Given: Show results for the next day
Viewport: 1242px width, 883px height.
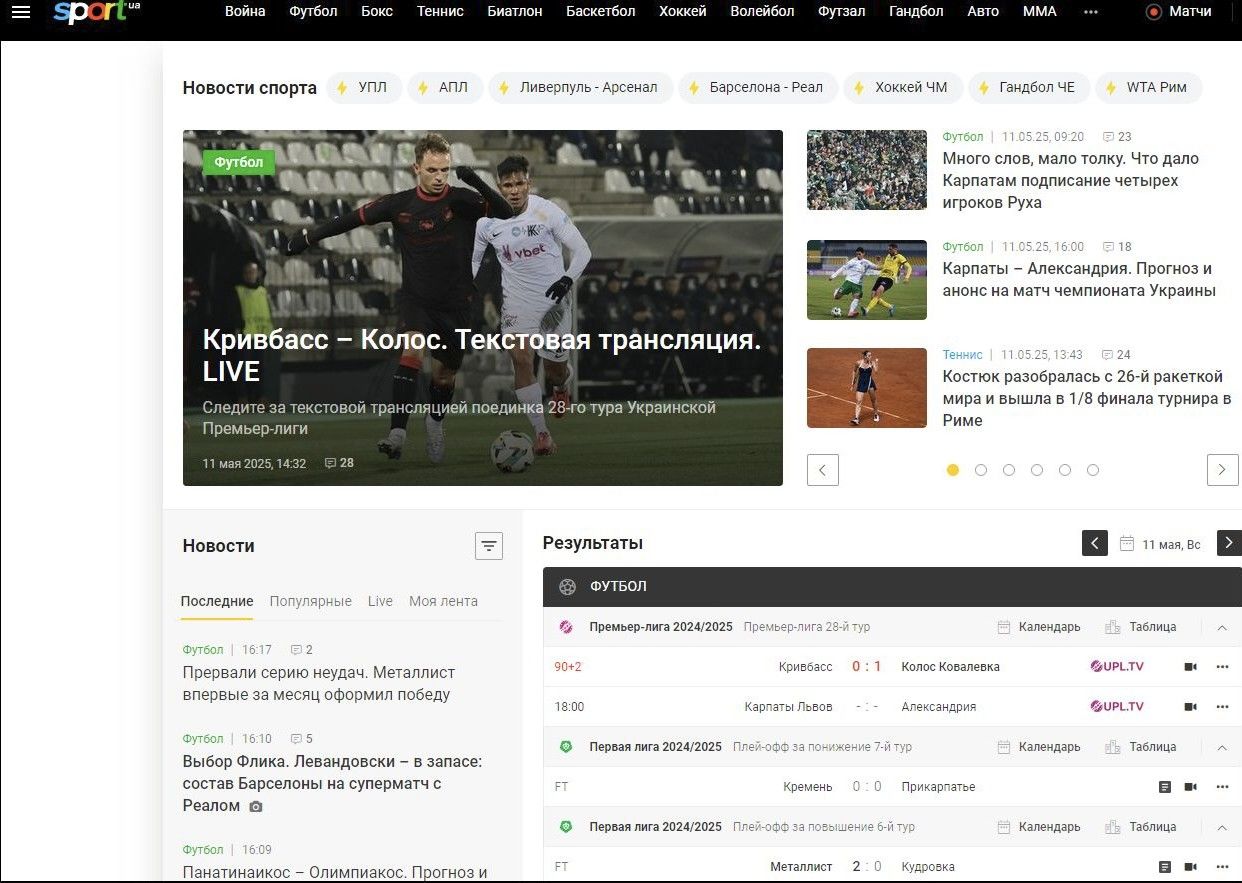Looking at the screenshot, I should 1229,544.
